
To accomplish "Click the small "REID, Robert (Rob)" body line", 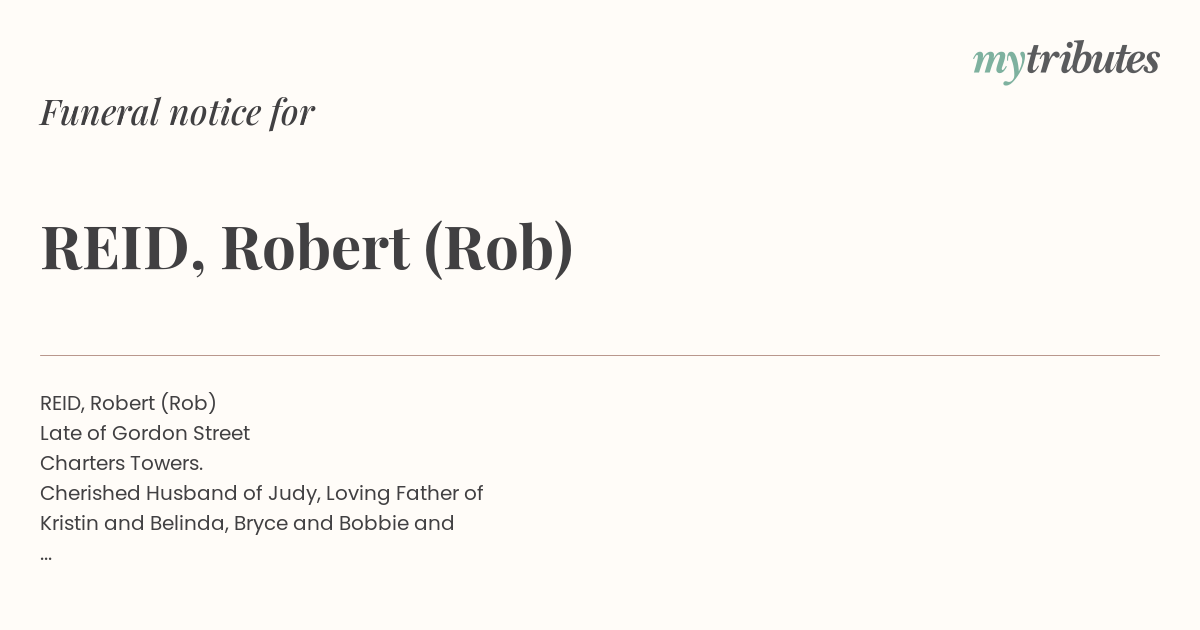I will pos(128,403).
